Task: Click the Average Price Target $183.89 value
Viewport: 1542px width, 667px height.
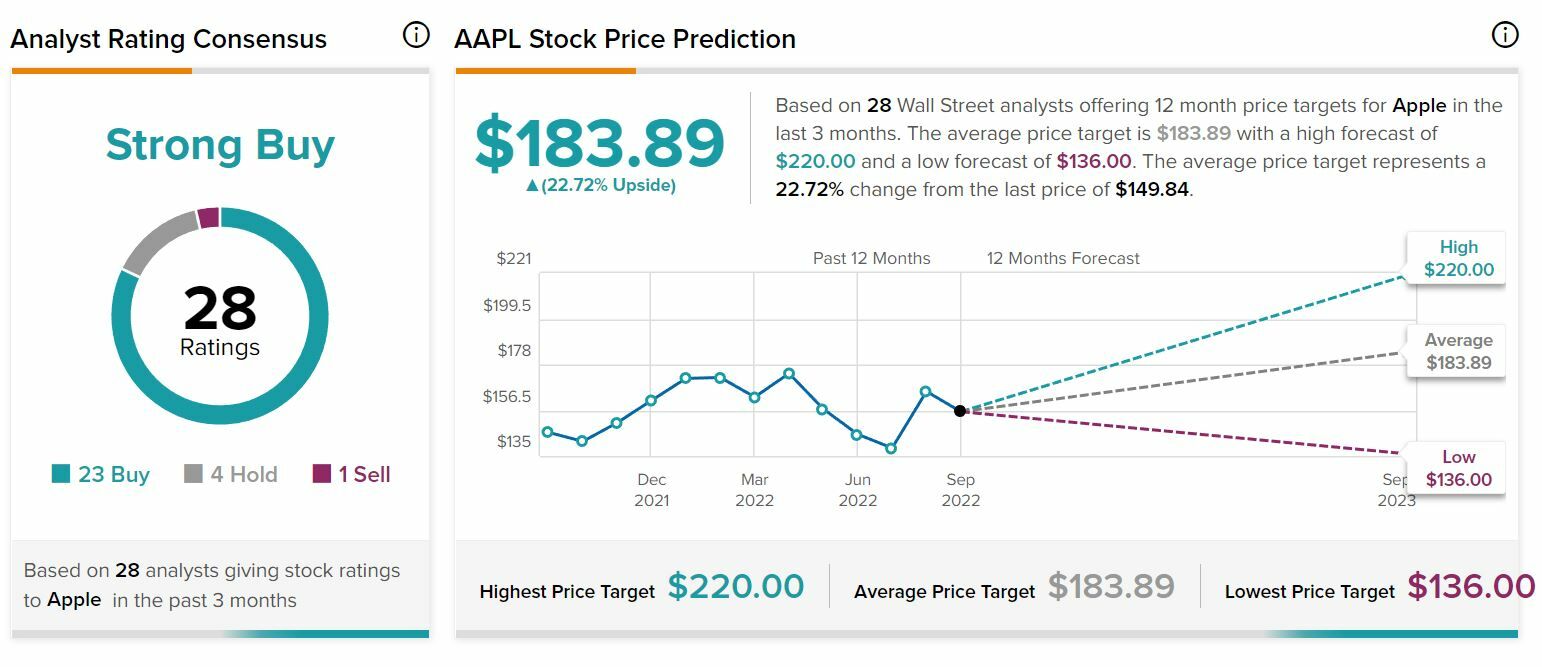Action: 1110,587
